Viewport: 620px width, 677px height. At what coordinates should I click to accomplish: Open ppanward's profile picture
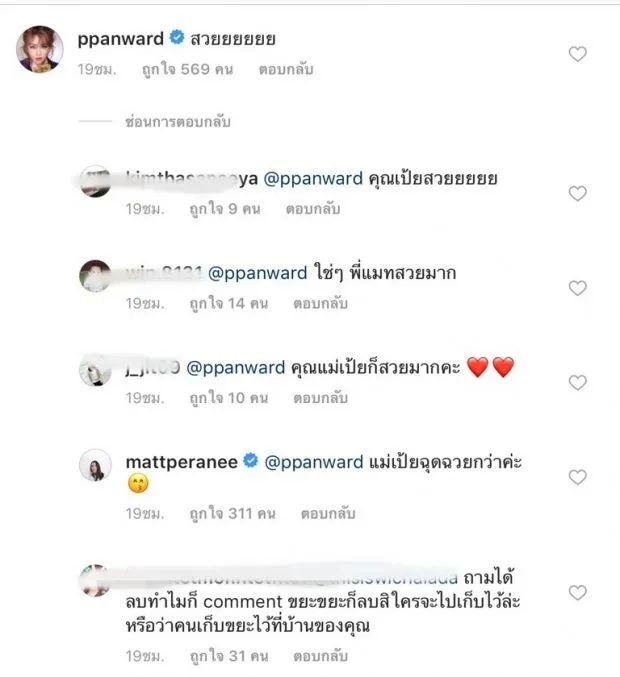(x=40, y=48)
